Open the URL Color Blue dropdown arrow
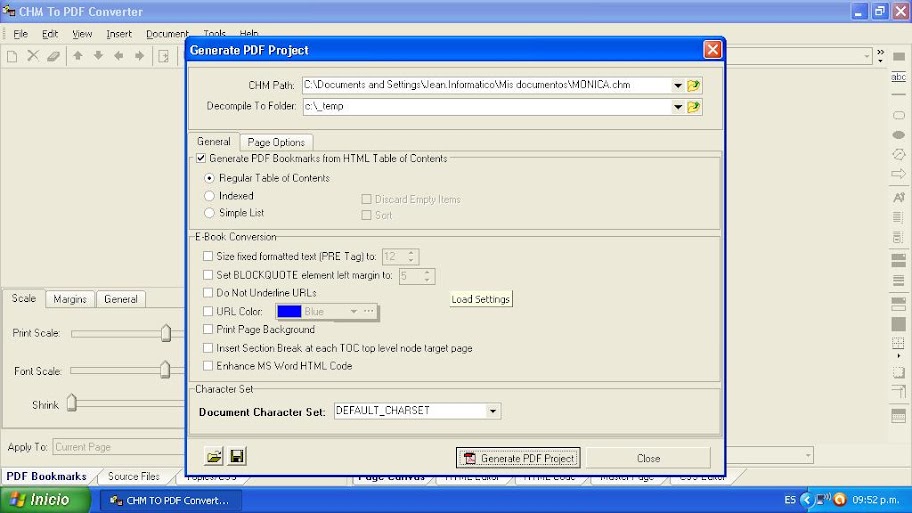Viewport: 912px width, 513px height. (354, 312)
